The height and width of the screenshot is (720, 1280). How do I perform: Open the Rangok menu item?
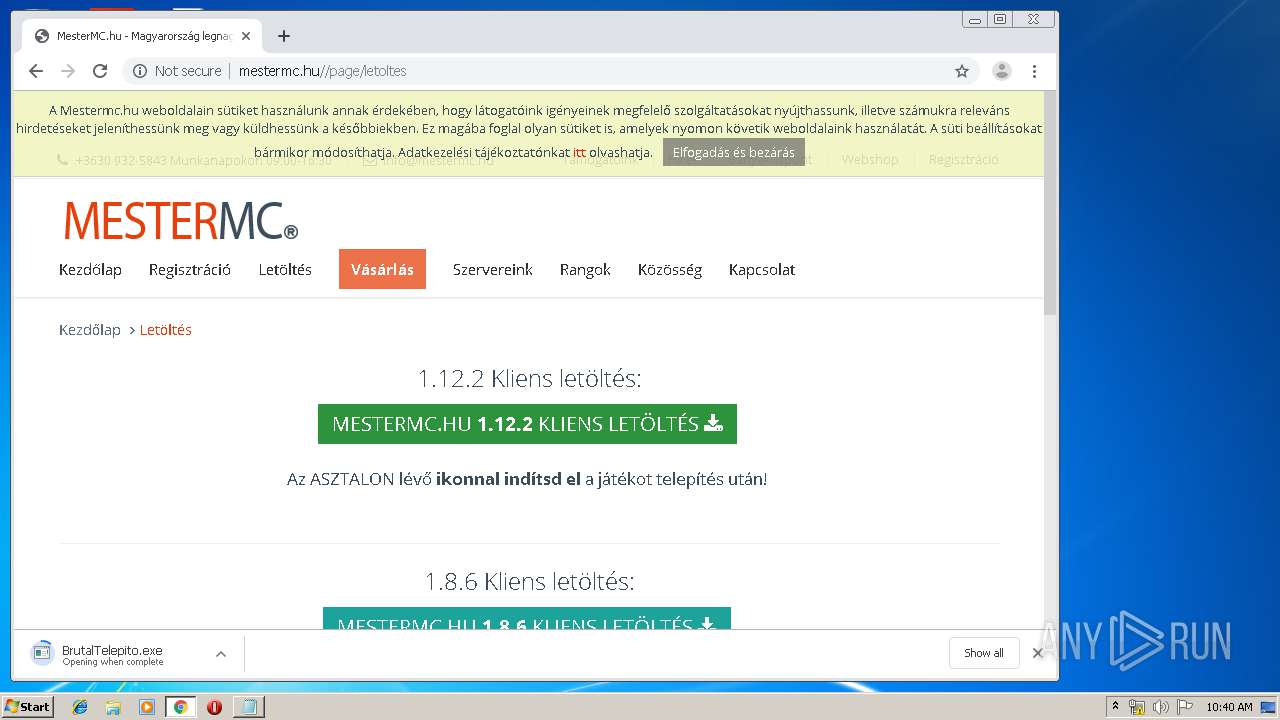click(x=585, y=270)
